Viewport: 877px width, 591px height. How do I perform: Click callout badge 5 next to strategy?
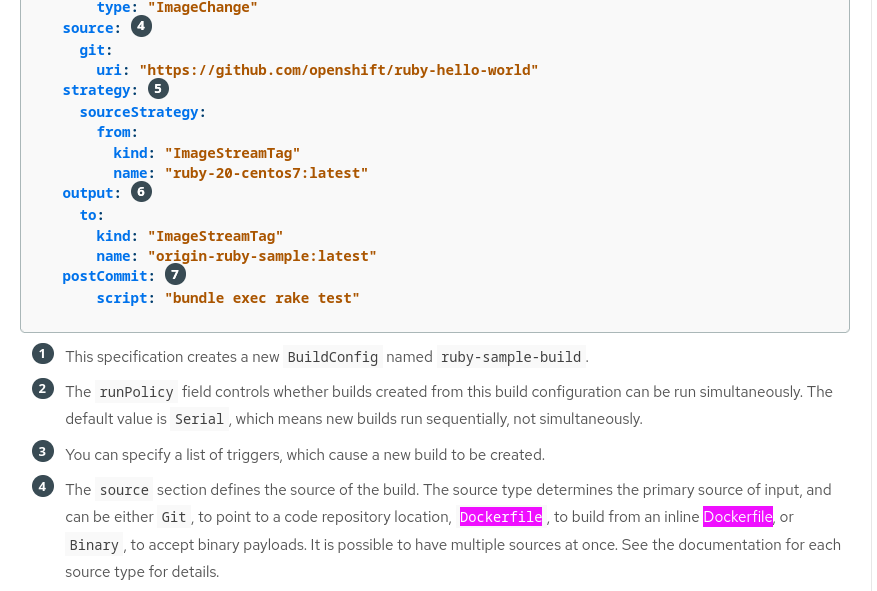(x=157, y=88)
